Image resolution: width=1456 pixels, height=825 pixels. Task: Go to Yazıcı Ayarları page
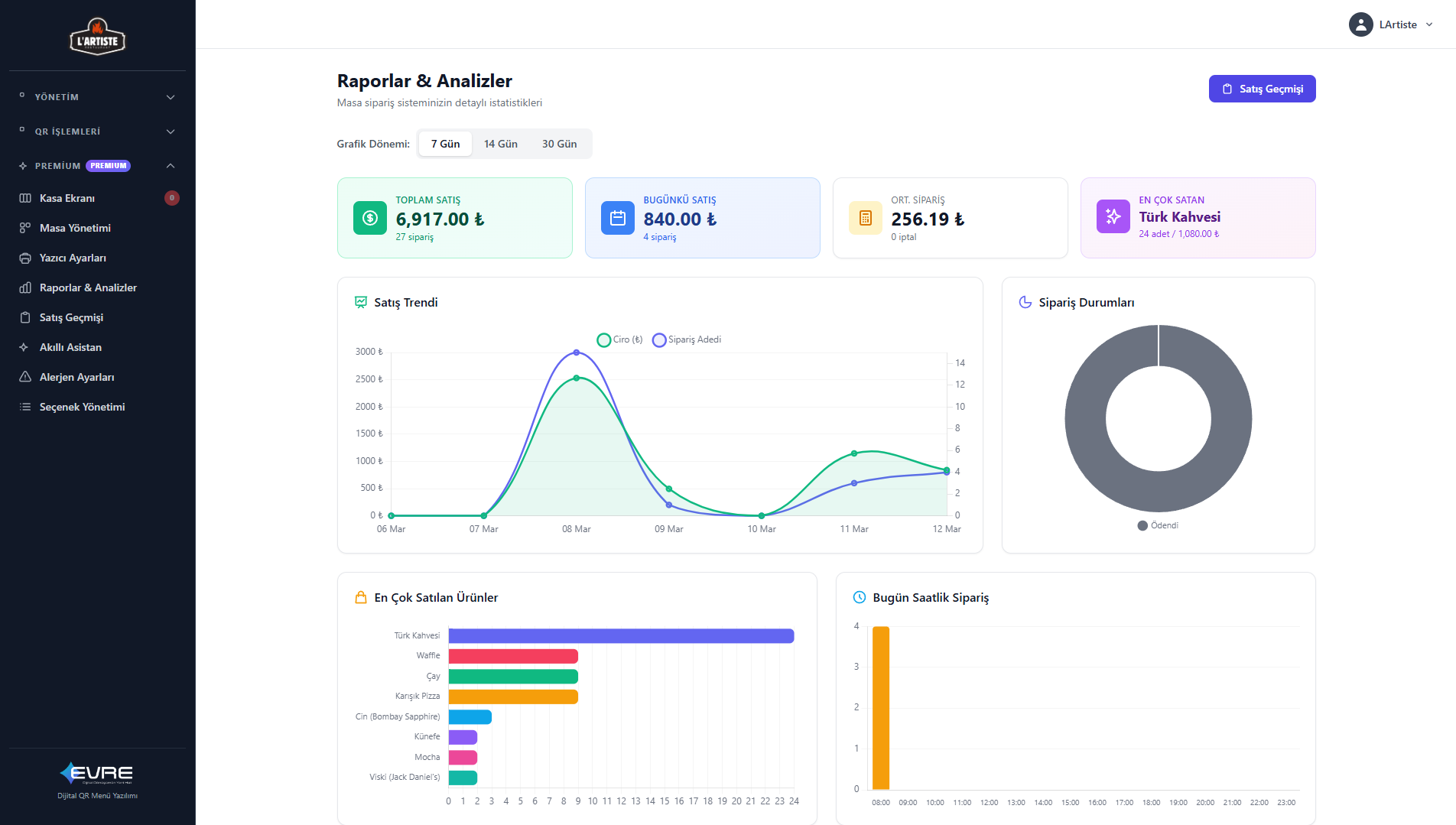[97, 258]
